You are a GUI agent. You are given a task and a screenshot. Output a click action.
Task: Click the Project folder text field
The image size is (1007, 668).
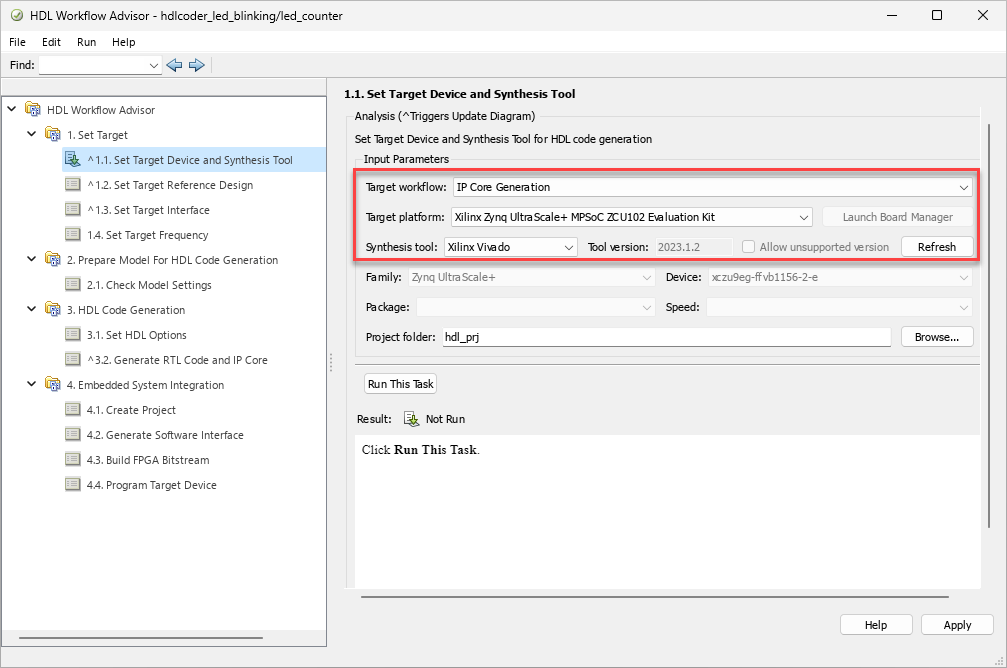(666, 338)
